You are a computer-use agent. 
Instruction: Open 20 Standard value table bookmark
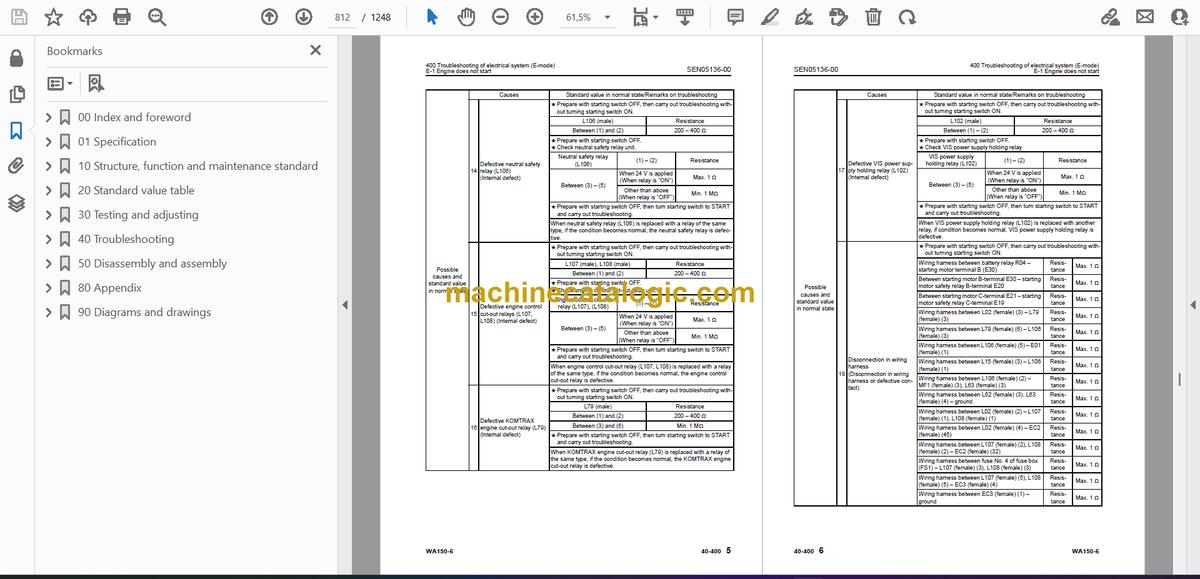[x=136, y=190]
